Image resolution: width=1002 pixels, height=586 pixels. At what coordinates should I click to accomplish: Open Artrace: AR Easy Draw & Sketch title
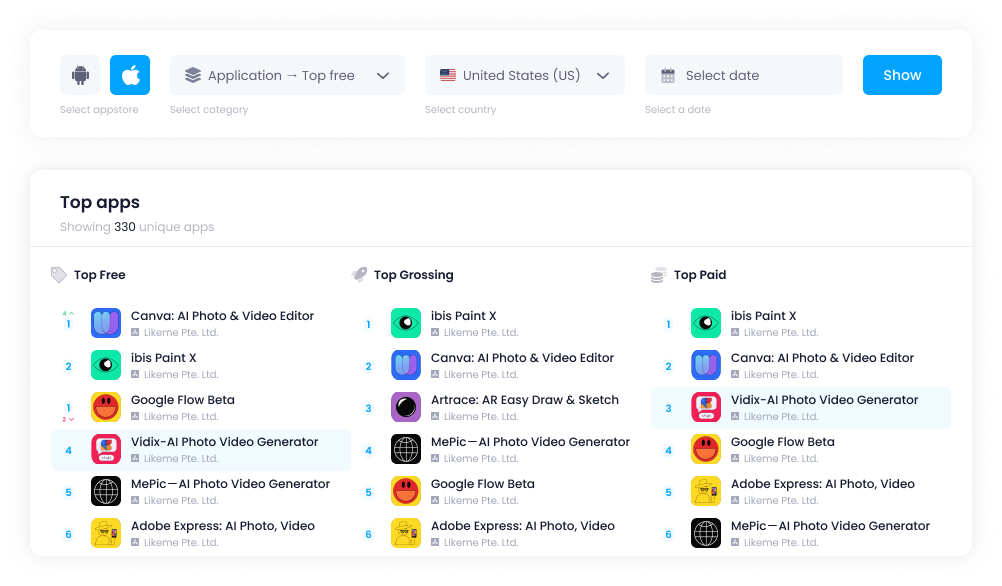coord(525,400)
